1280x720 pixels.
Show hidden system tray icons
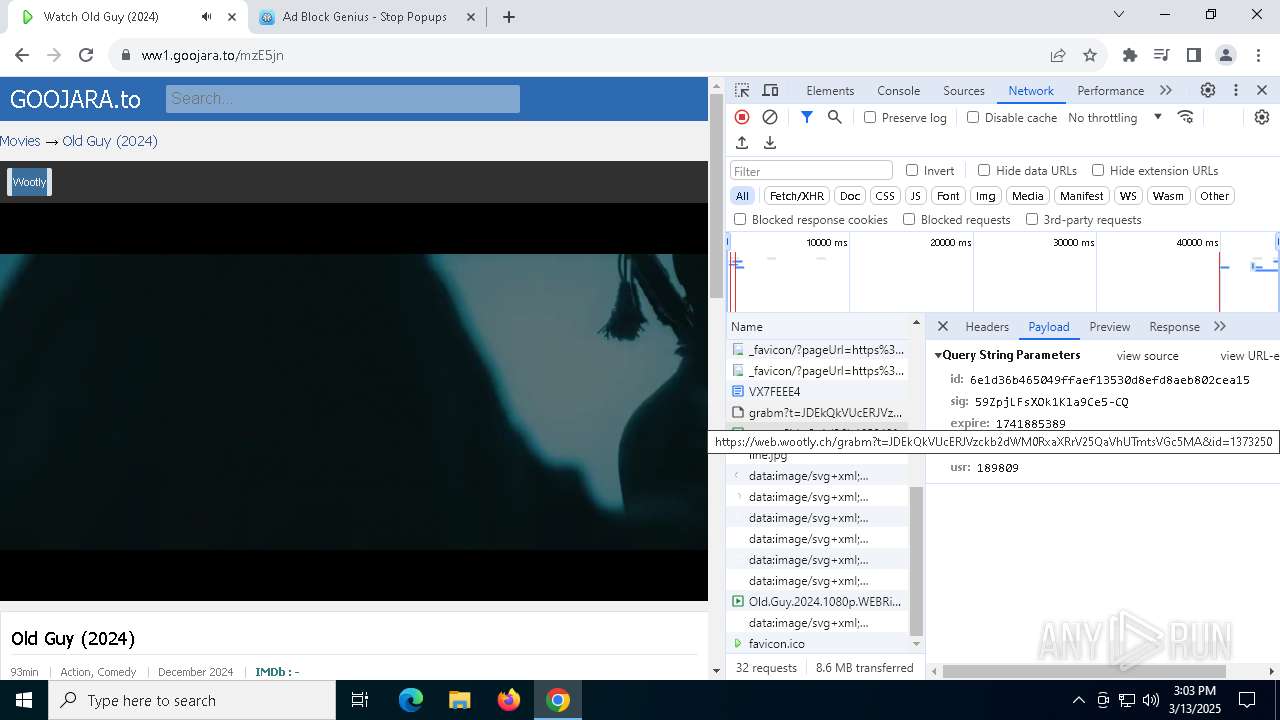1078,700
